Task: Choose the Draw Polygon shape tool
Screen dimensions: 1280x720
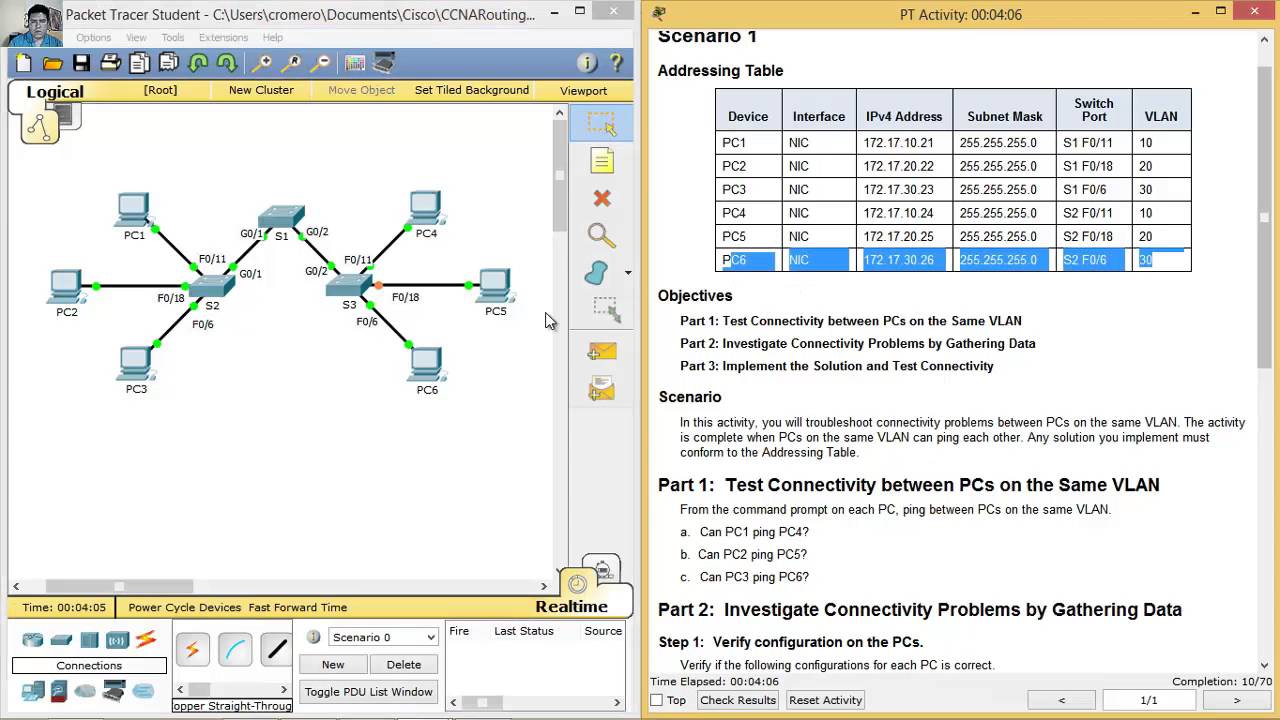Action: pos(597,273)
